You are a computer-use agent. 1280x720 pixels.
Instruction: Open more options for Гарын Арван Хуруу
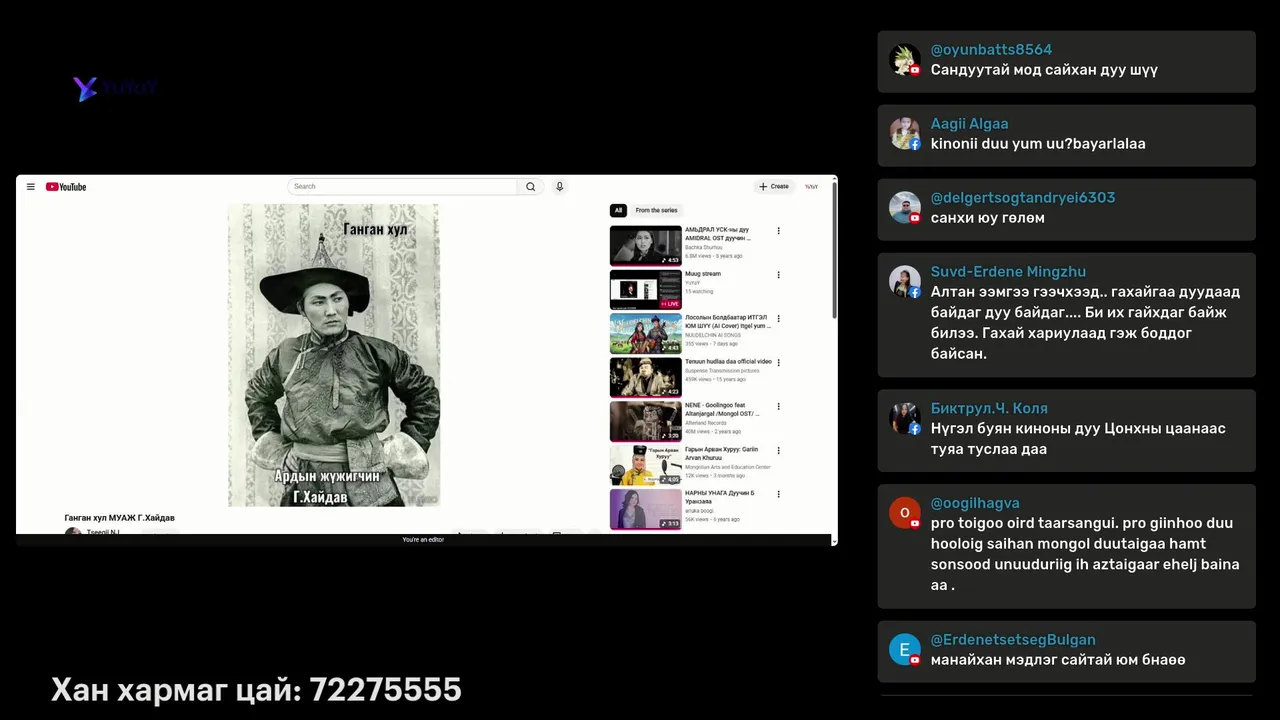click(x=778, y=451)
